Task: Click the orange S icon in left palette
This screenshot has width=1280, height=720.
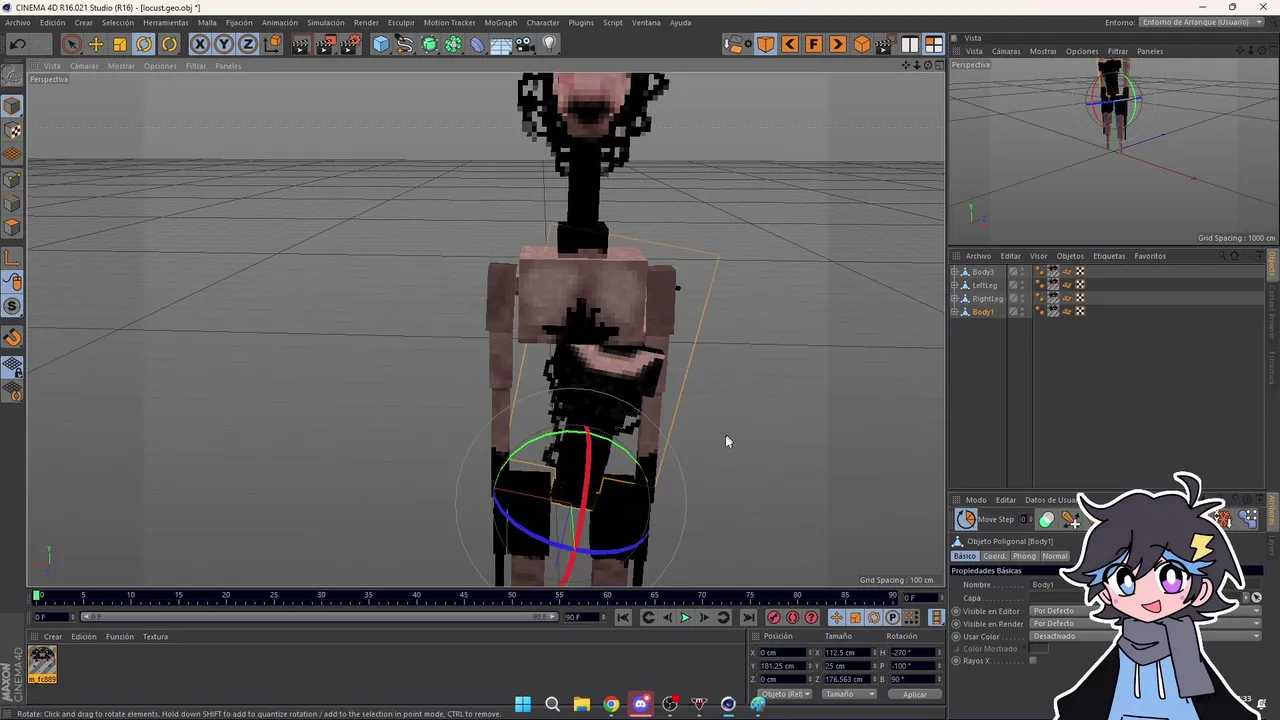Action: 12,306
